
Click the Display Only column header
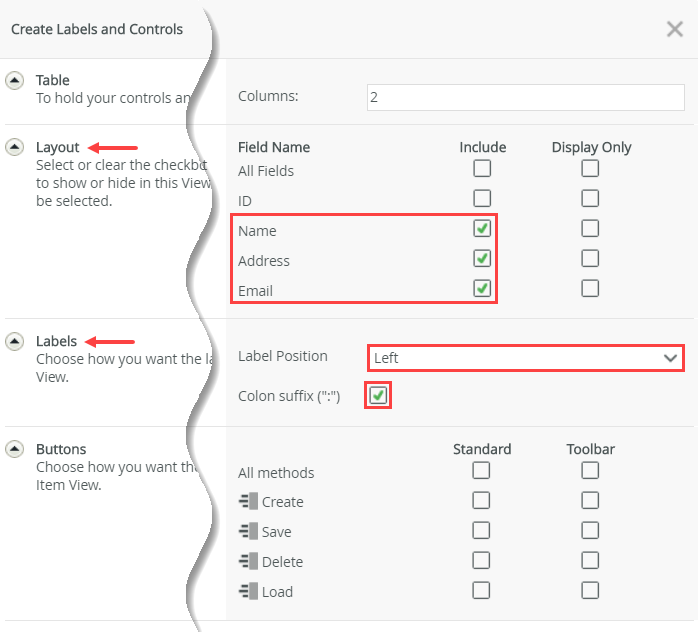pyautogui.click(x=591, y=148)
